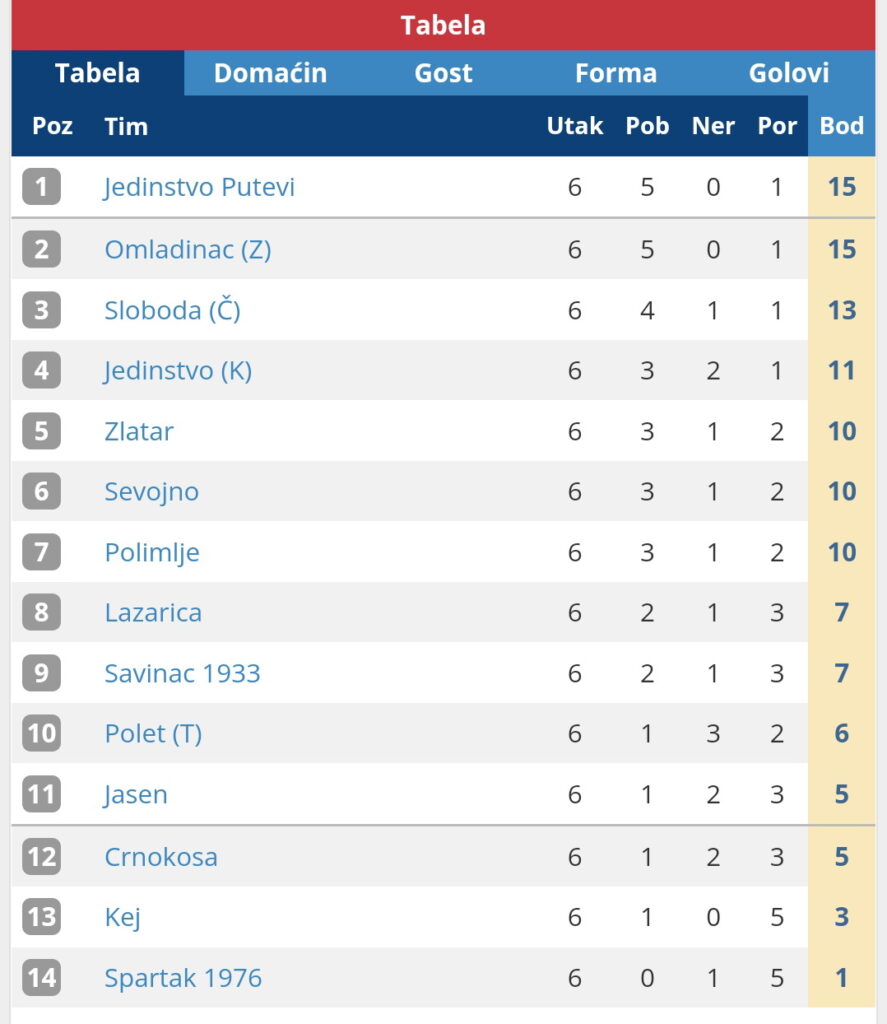Click the Polet (T) team link
The height and width of the screenshot is (1024, 887).
pos(153,734)
